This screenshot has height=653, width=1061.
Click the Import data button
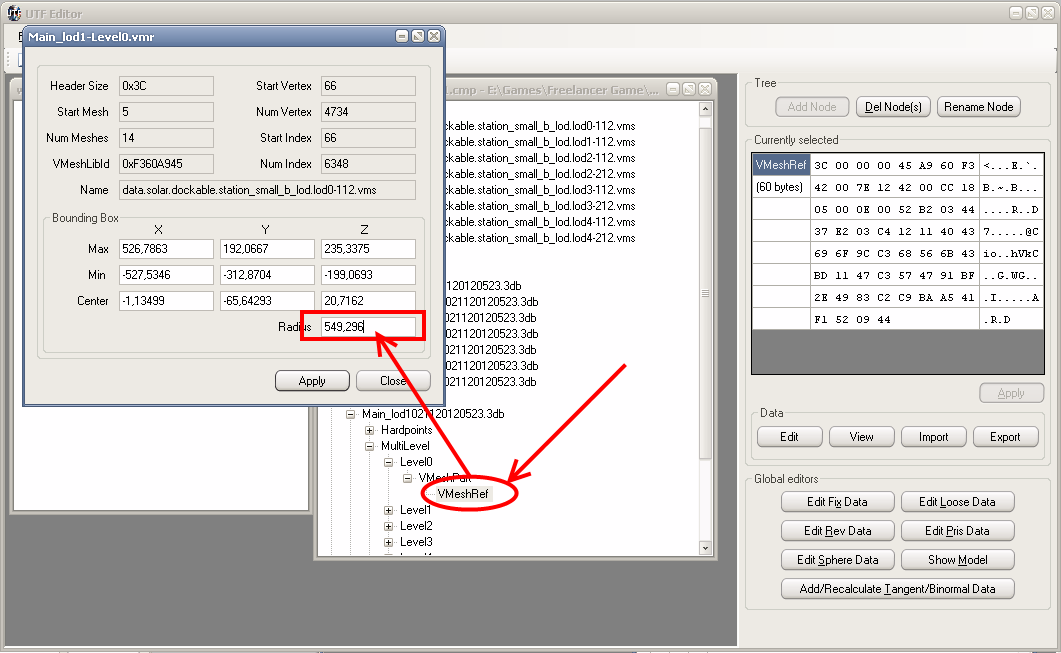tap(934, 437)
